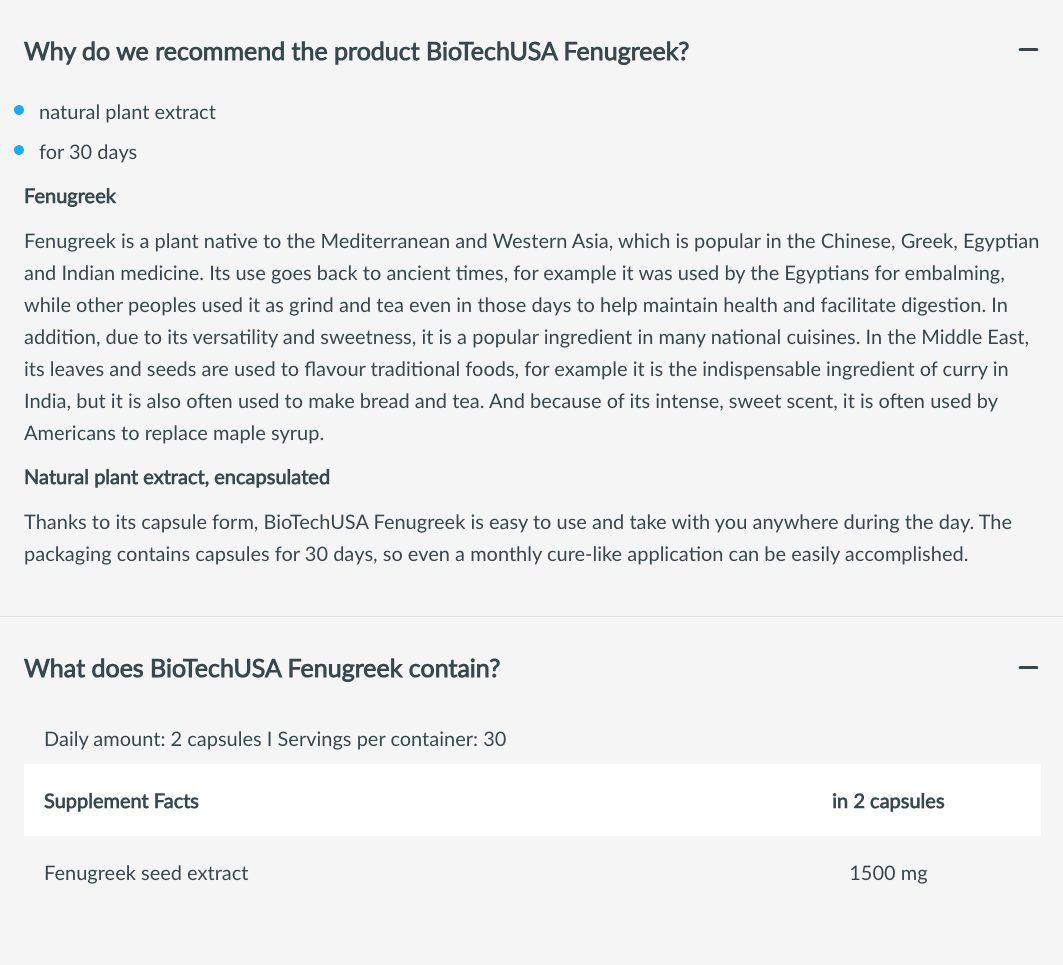Click the '1500 mg' value cell
This screenshot has height=965, width=1063.
888,873
